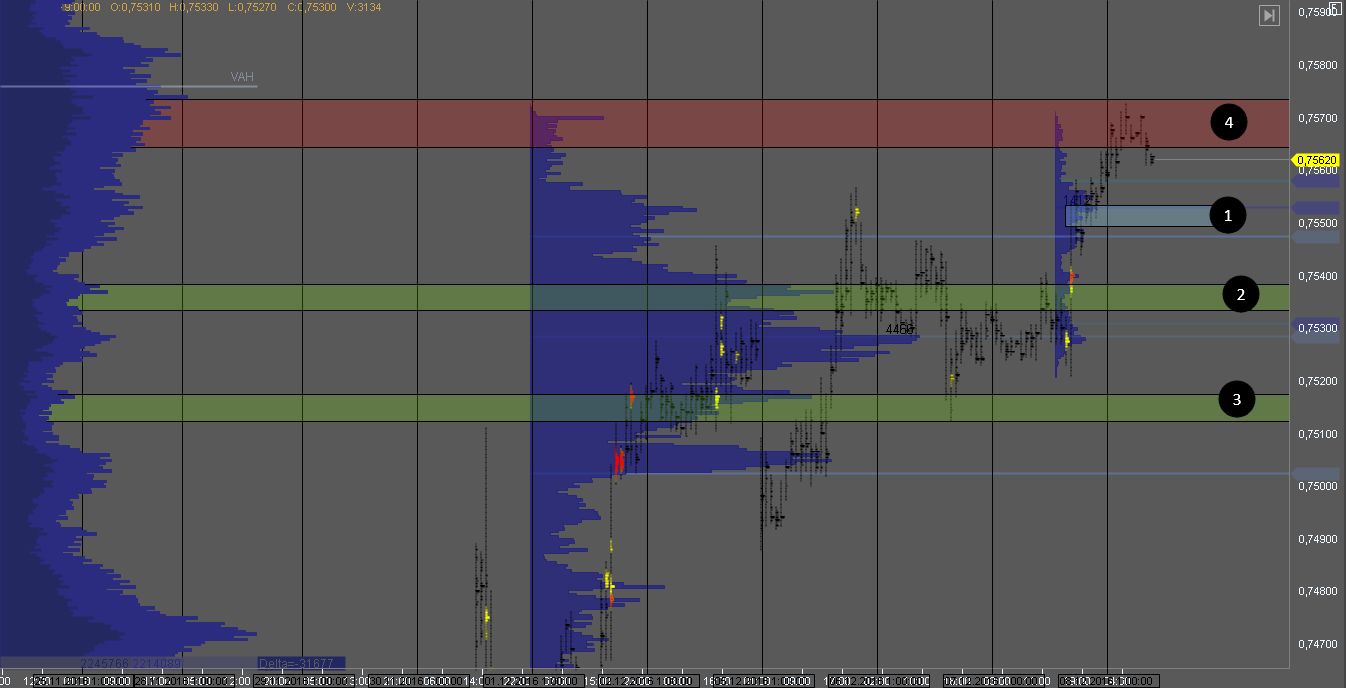Click the black circle marker numbered 3
Viewport: 1346px width, 688px height.
(x=1237, y=400)
